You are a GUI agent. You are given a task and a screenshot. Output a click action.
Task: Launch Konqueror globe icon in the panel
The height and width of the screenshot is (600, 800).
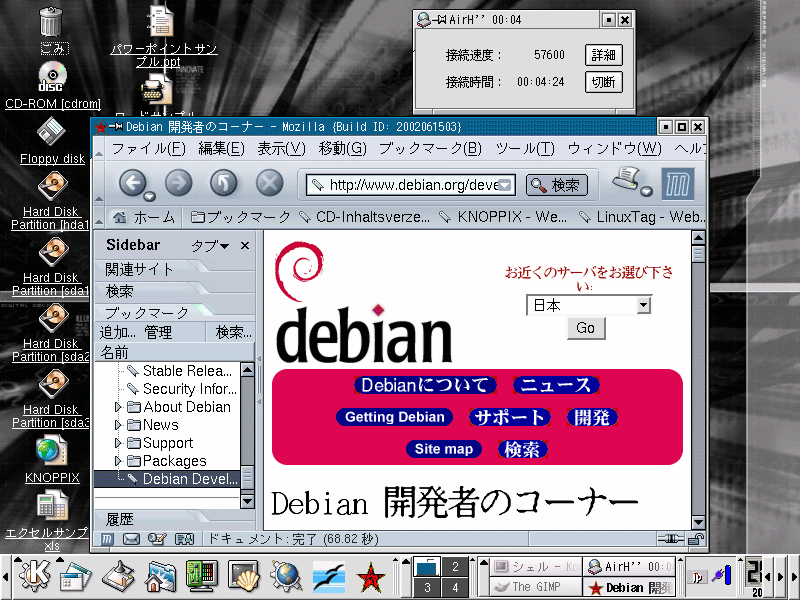286,577
